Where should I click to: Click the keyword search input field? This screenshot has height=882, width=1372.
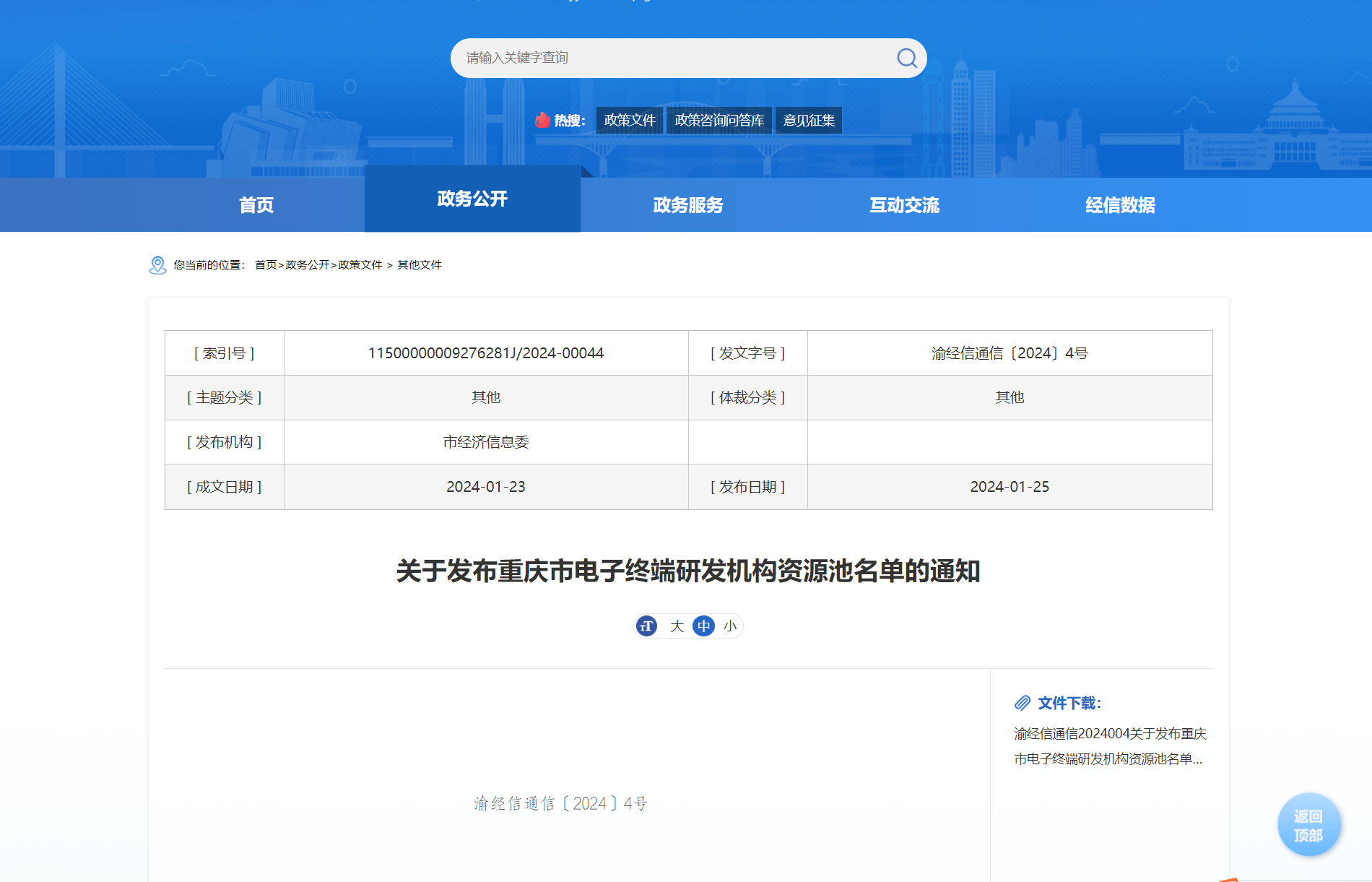(672, 58)
